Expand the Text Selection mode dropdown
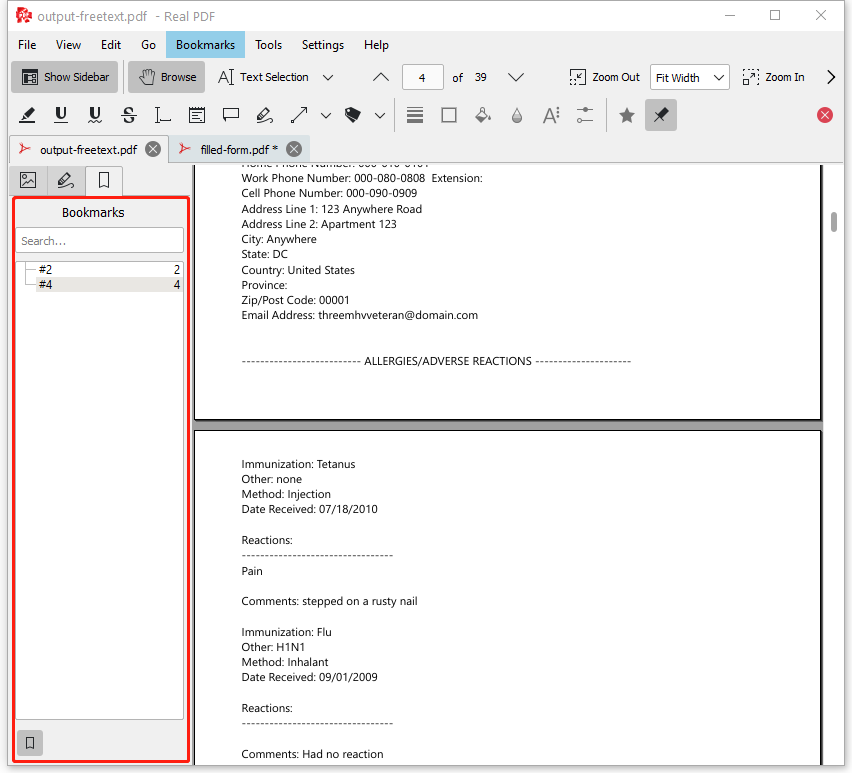852x773 pixels. click(328, 77)
